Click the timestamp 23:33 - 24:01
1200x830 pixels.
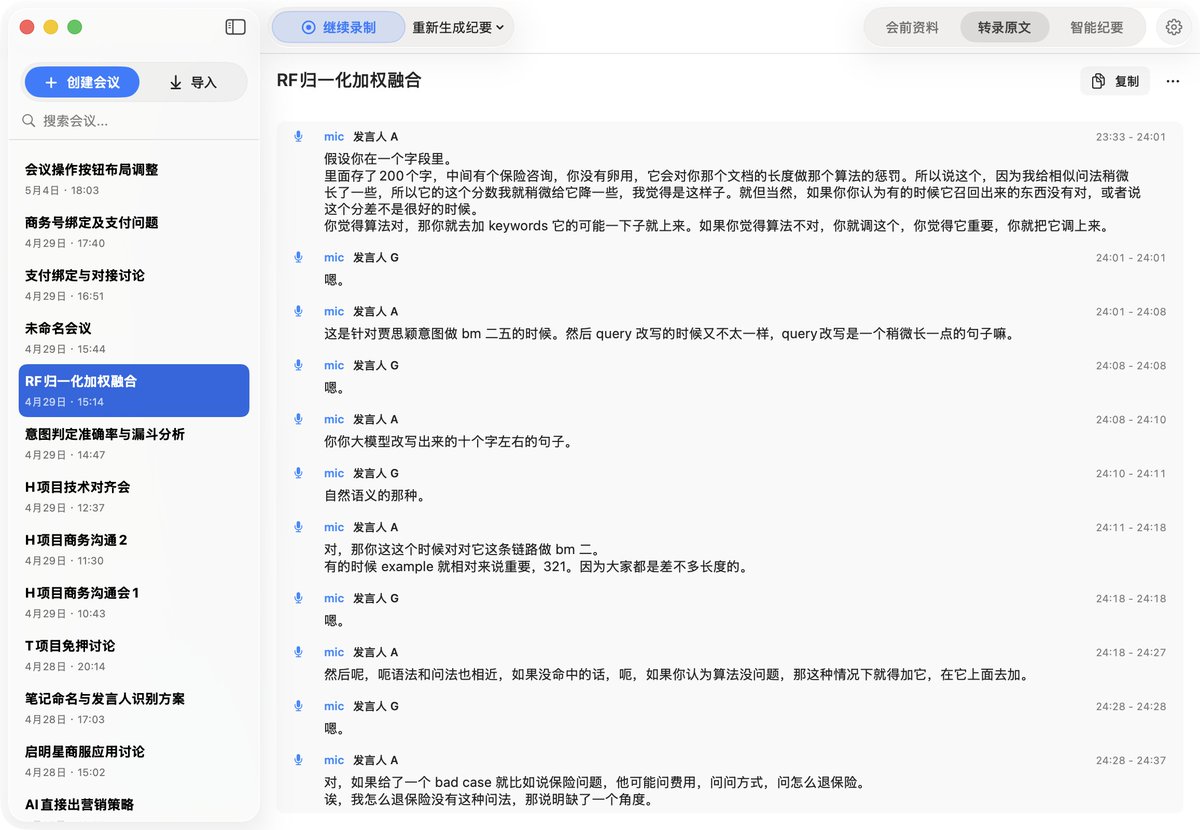tap(1130, 138)
